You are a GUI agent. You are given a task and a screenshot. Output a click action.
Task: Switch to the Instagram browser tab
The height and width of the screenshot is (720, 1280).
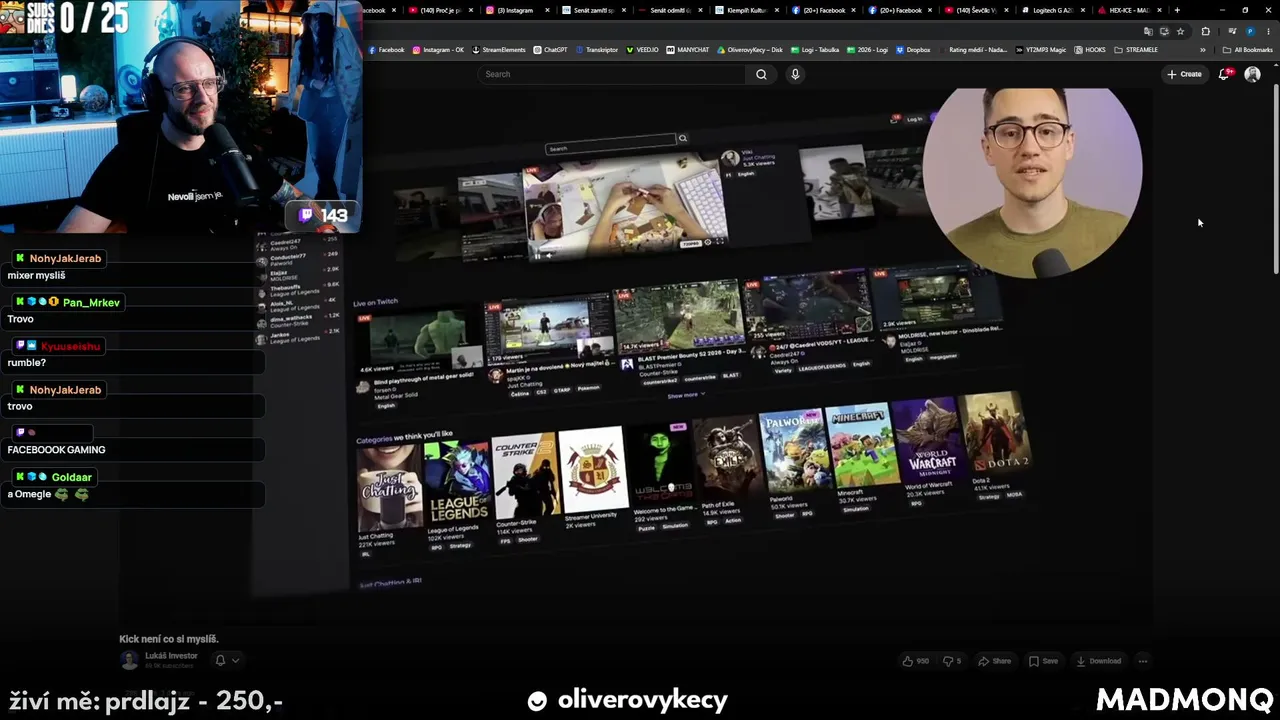click(516, 10)
